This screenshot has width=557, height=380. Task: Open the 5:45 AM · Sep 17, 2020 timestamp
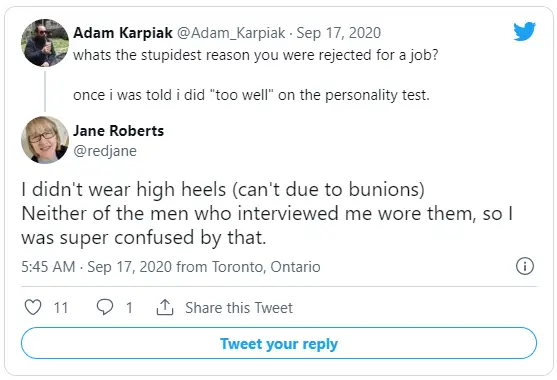click(x=96, y=267)
